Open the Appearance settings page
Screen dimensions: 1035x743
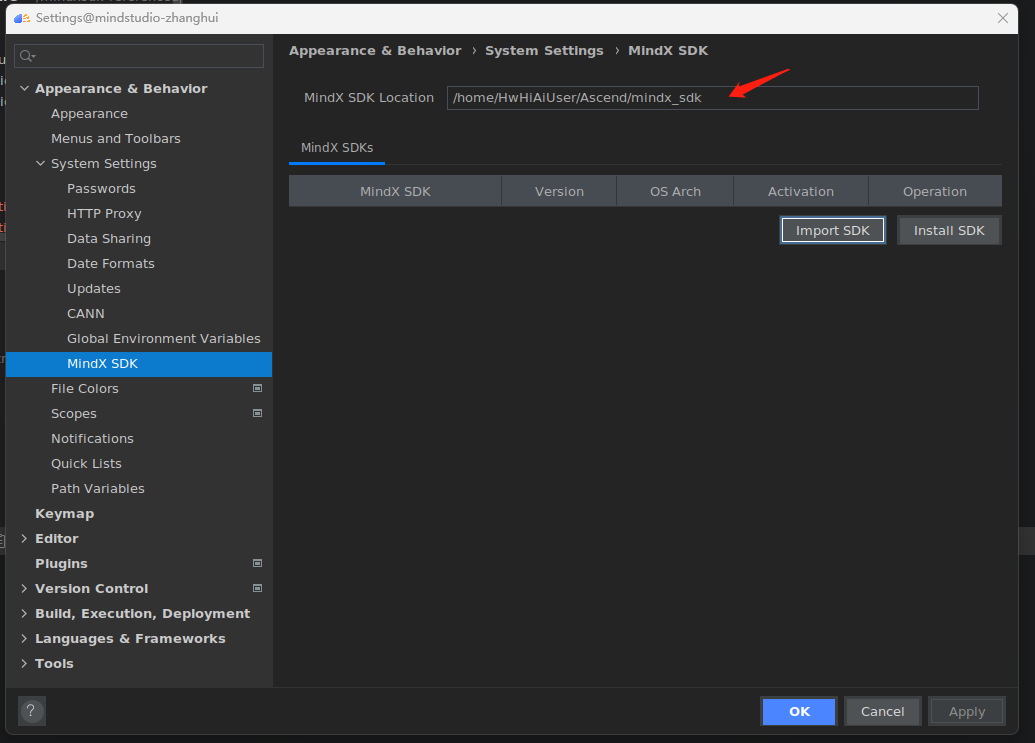coord(89,113)
